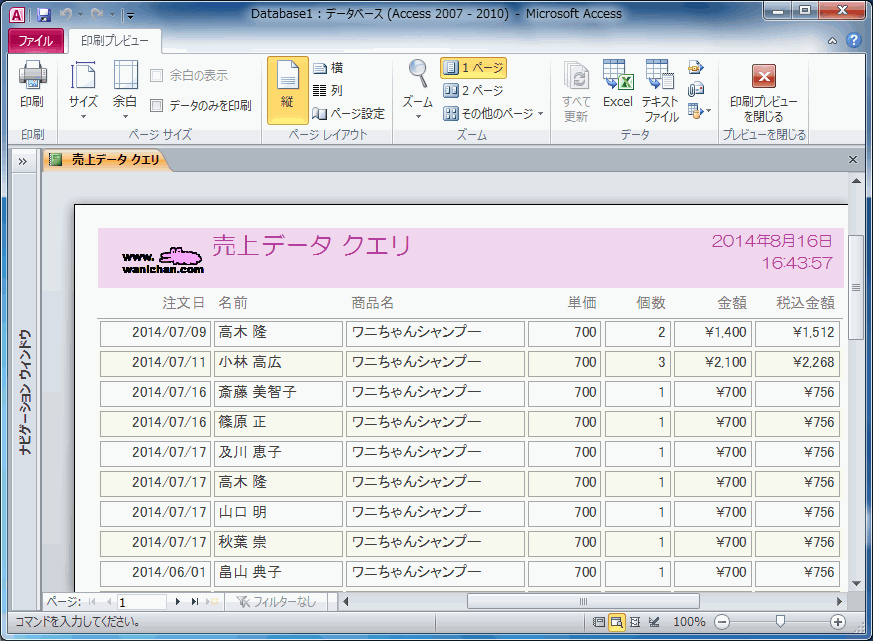Click the report title 売上データ クエリ

tap(311, 246)
